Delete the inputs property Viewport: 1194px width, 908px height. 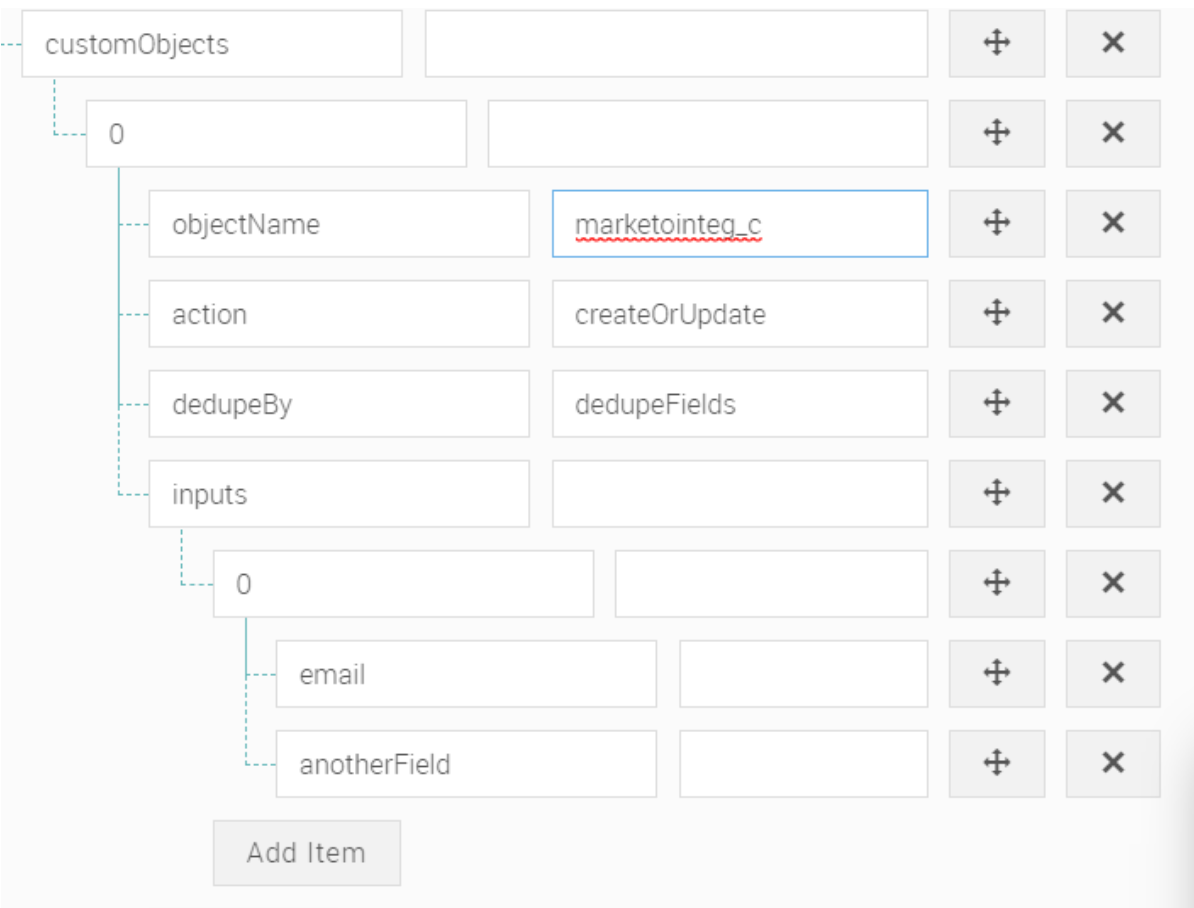1112,494
